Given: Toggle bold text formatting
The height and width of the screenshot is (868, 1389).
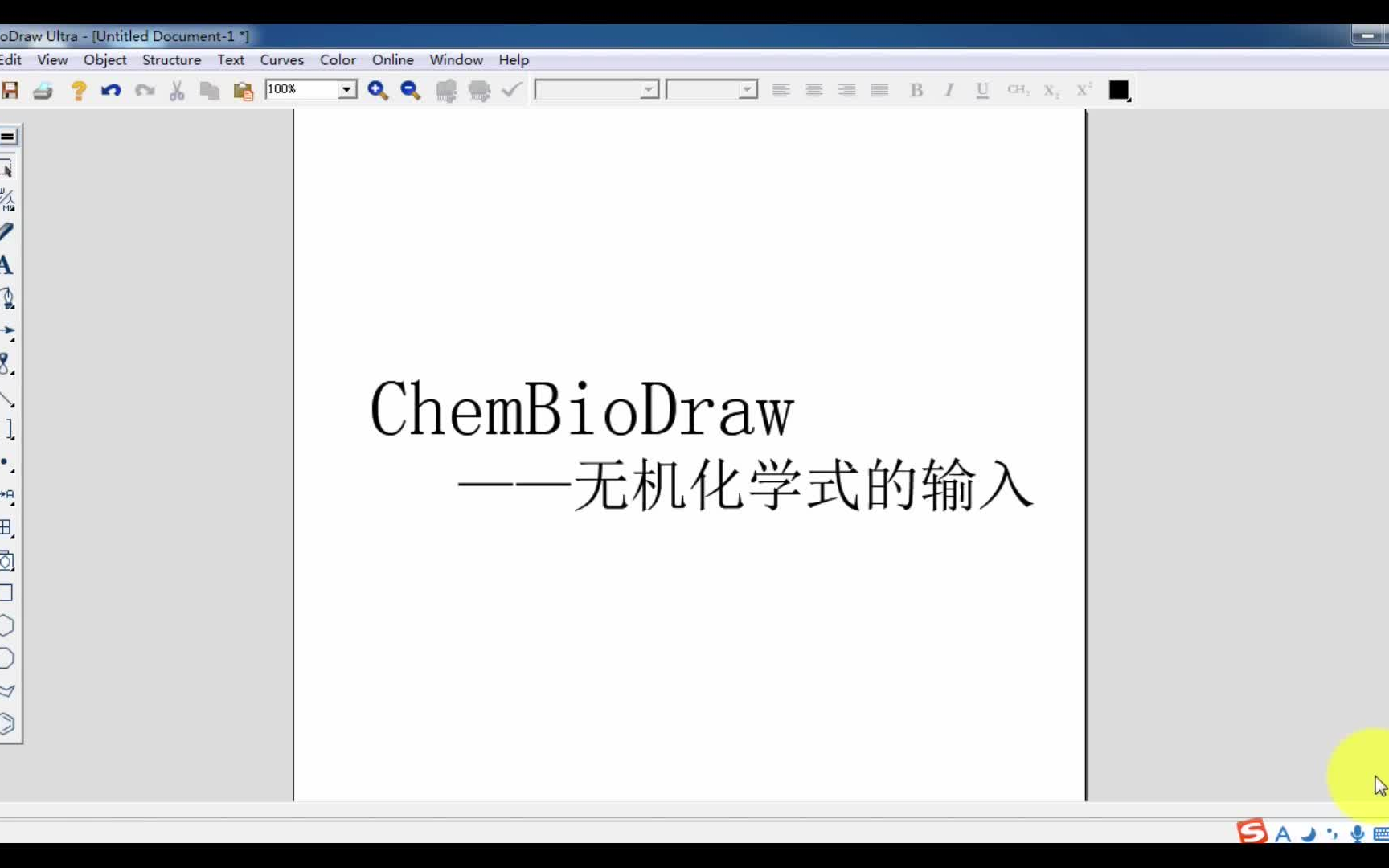Looking at the screenshot, I should coord(916,90).
